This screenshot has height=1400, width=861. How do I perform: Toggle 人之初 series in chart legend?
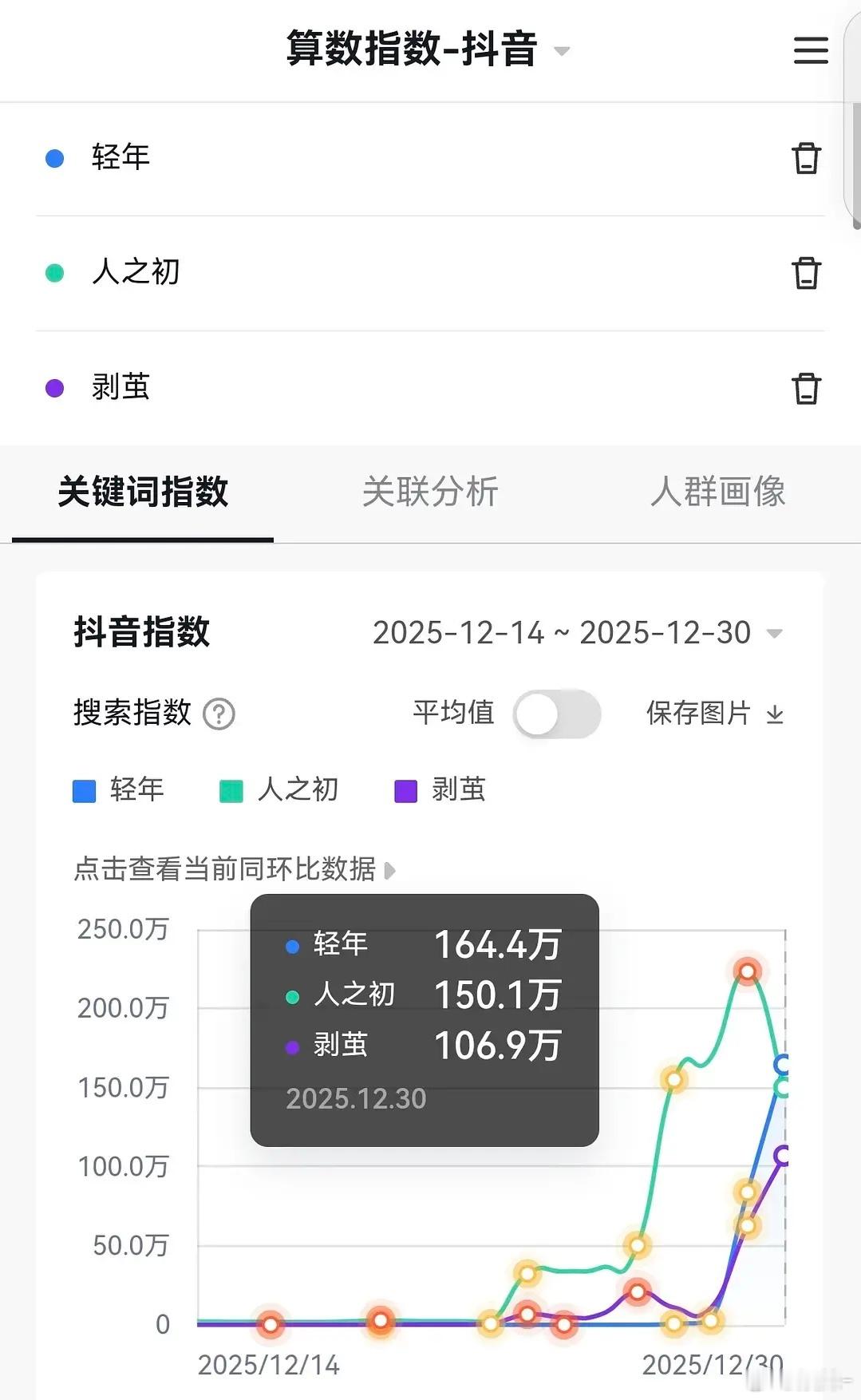point(278,789)
